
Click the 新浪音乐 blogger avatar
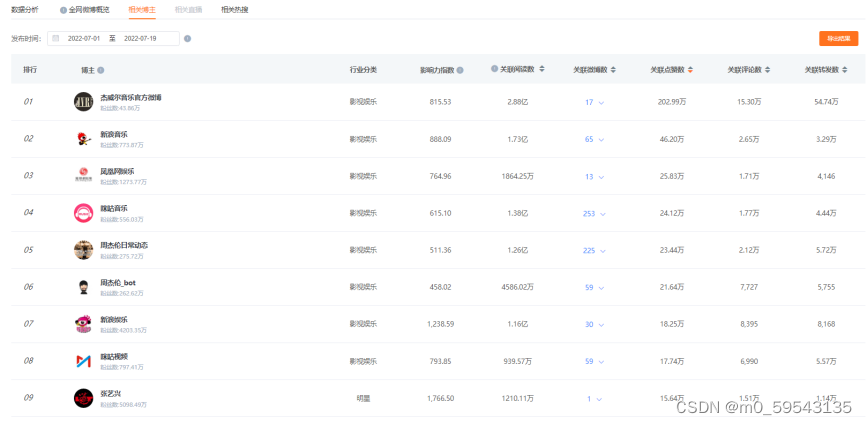(x=83, y=139)
